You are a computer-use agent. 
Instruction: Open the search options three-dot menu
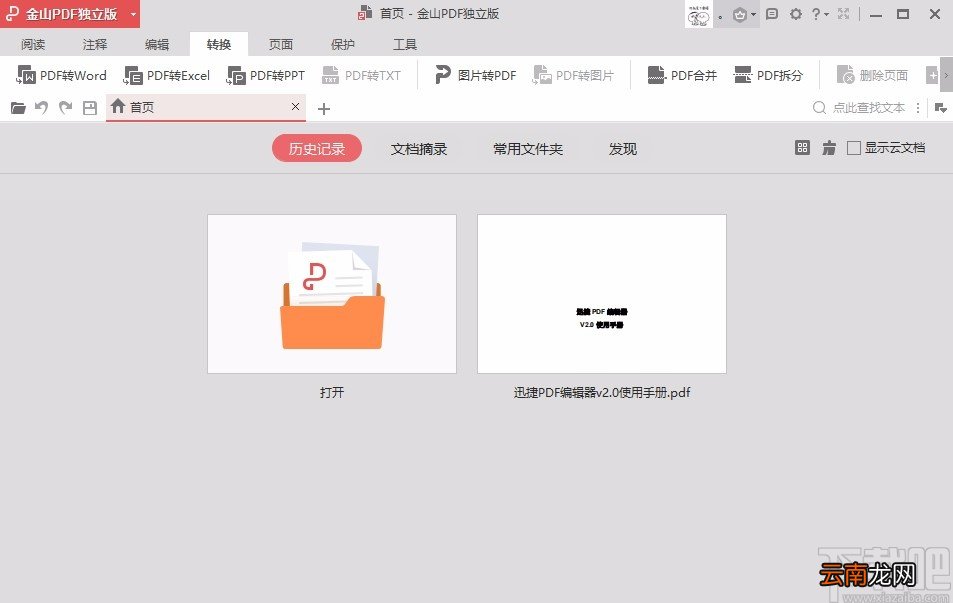point(918,108)
